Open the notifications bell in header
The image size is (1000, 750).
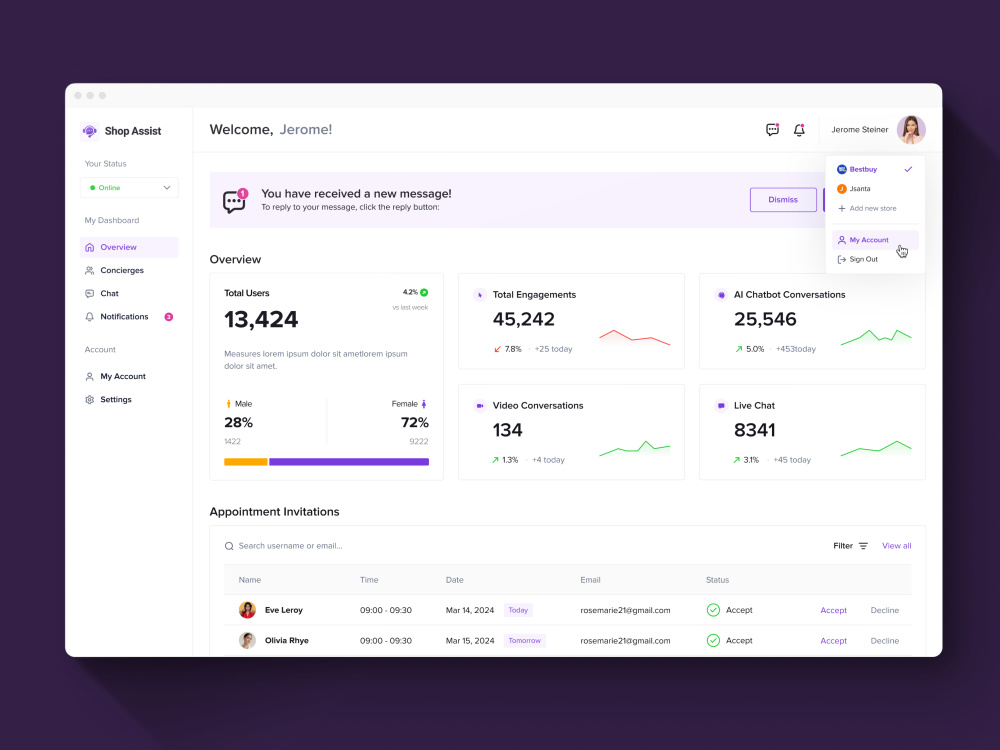pyautogui.click(x=799, y=129)
